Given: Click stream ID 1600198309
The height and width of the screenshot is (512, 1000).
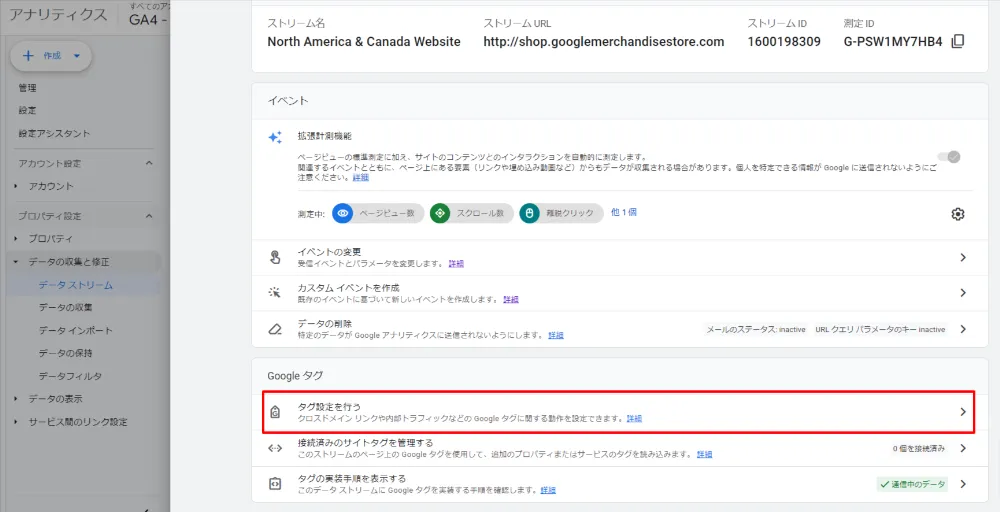Looking at the screenshot, I should [x=784, y=41].
